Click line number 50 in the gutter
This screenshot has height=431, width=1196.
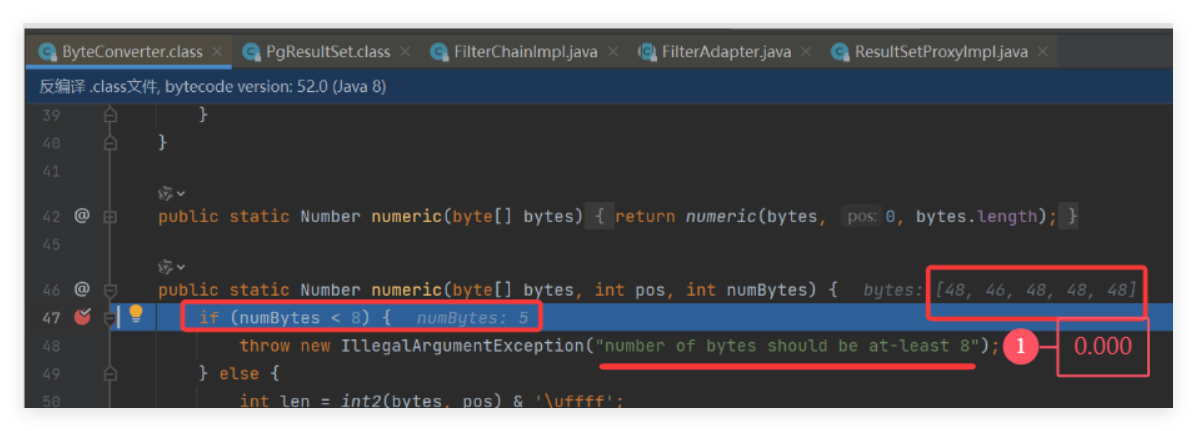tap(52, 401)
